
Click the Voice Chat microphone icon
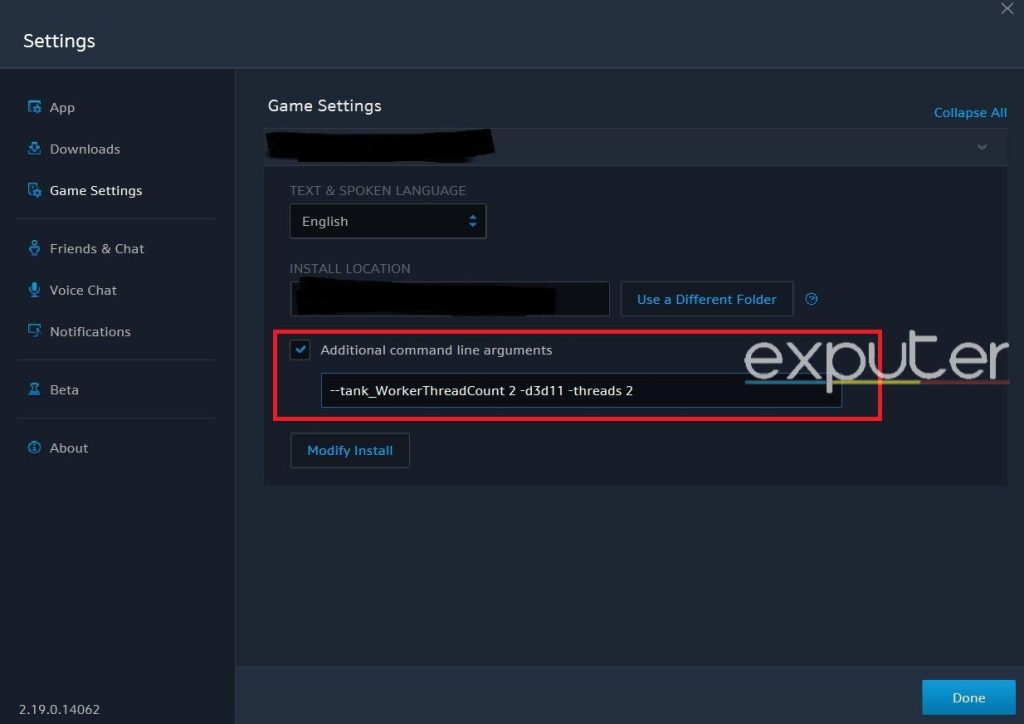pos(36,290)
